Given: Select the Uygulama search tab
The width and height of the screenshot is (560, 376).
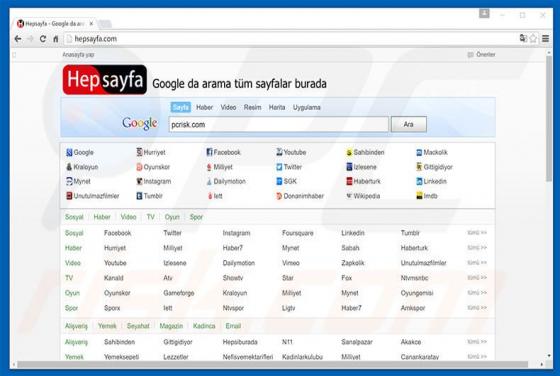Looking at the screenshot, I should (x=306, y=107).
